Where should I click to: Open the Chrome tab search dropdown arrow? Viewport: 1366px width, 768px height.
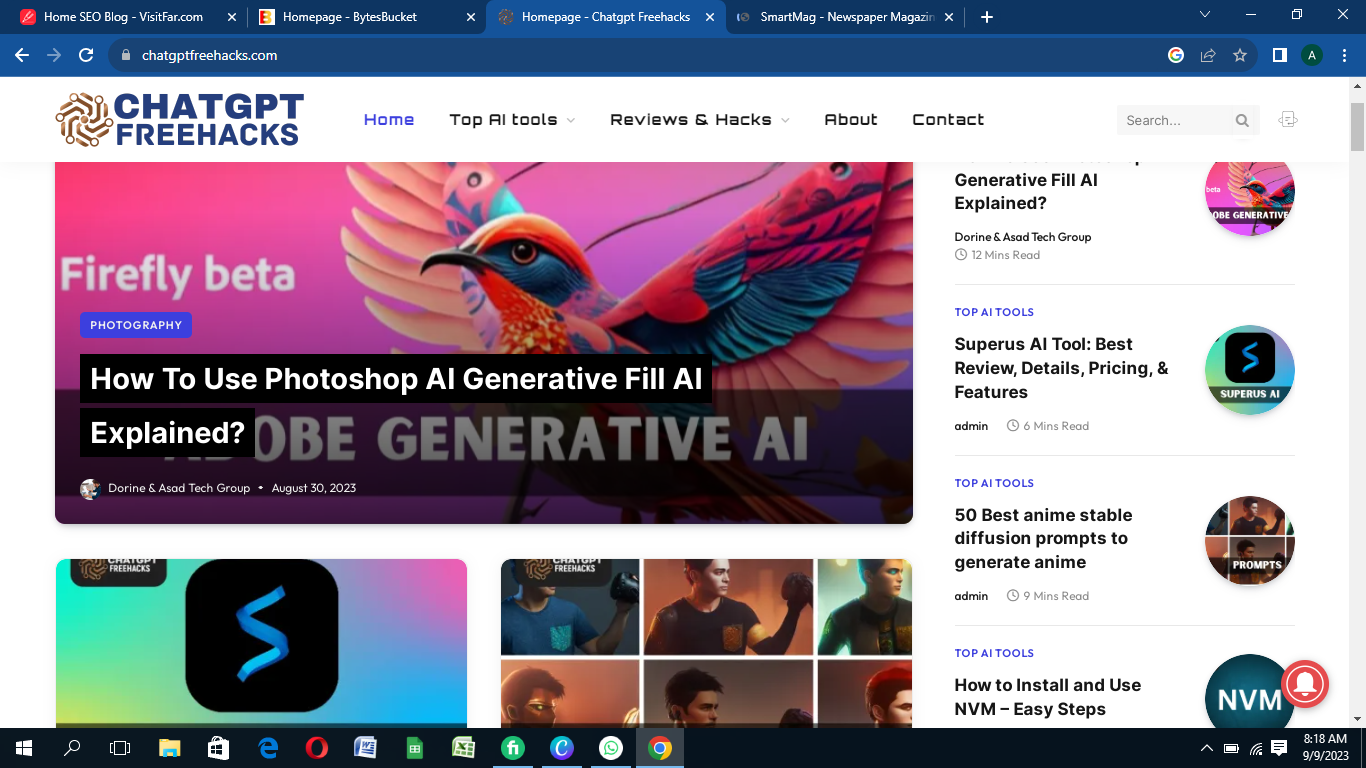pyautogui.click(x=1205, y=16)
